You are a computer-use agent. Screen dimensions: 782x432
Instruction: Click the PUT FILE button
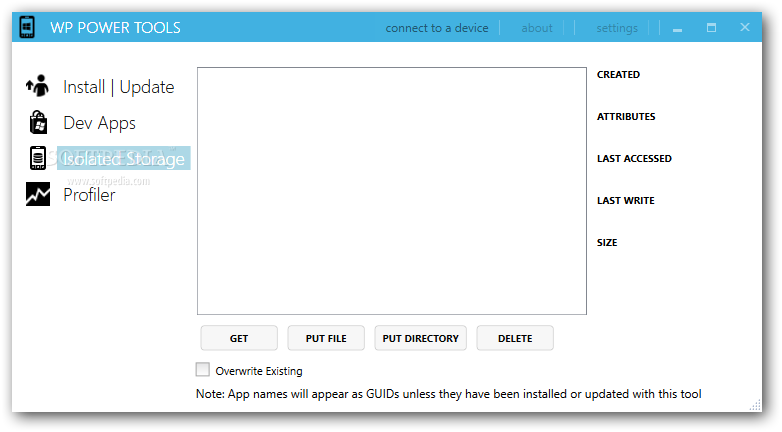(326, 338)
